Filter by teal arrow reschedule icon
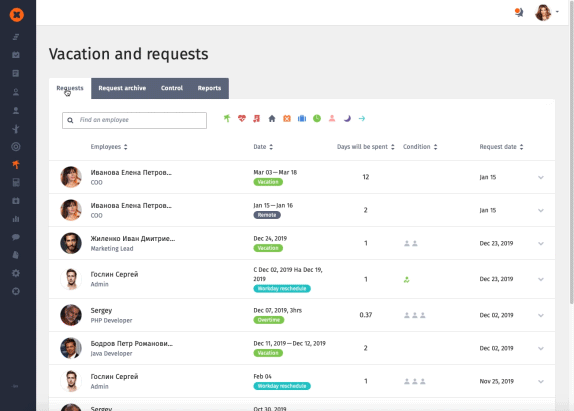This screenshot has height=411, width=574. tap(362, 119)
